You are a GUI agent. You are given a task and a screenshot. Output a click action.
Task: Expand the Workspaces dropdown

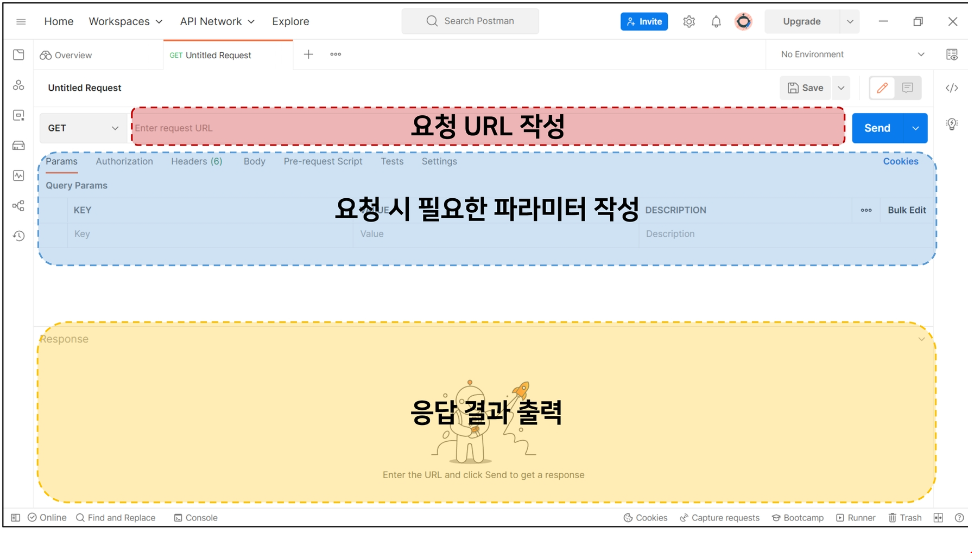(x=125, y=22)
